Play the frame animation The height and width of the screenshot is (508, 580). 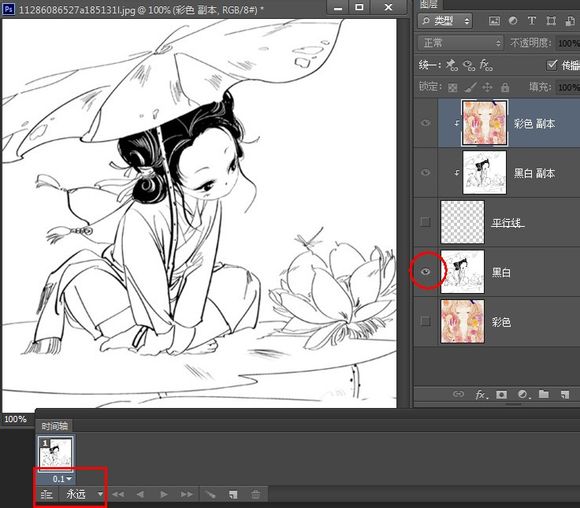point(164,494)
